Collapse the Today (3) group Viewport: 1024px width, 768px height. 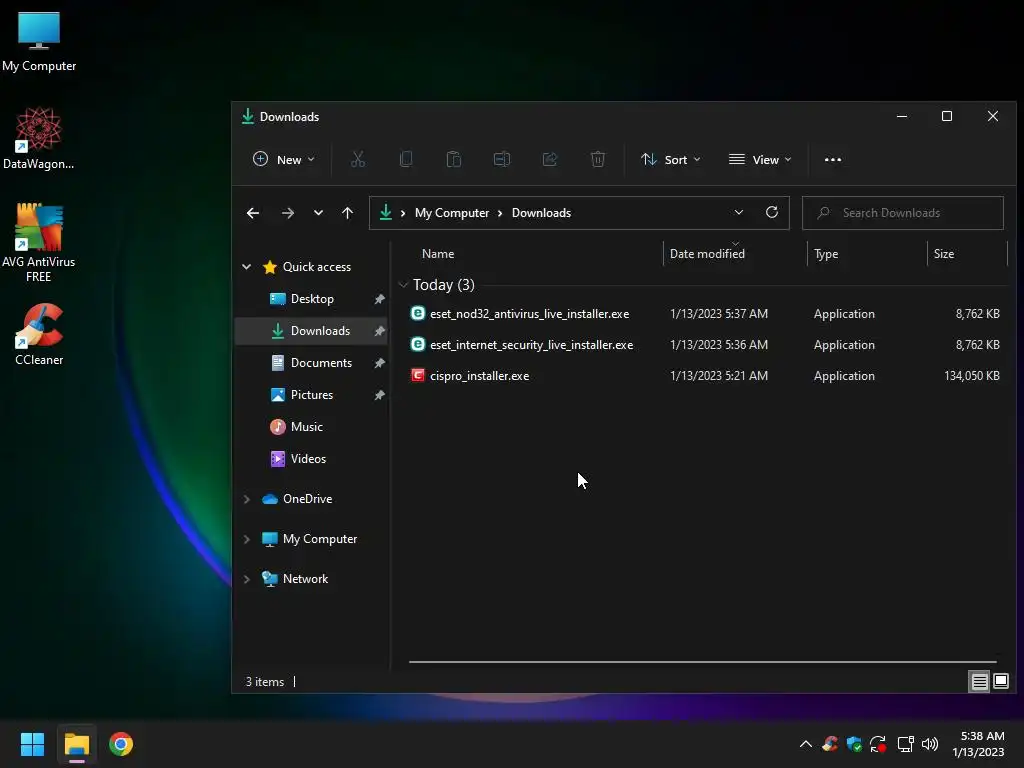[403, 285]
